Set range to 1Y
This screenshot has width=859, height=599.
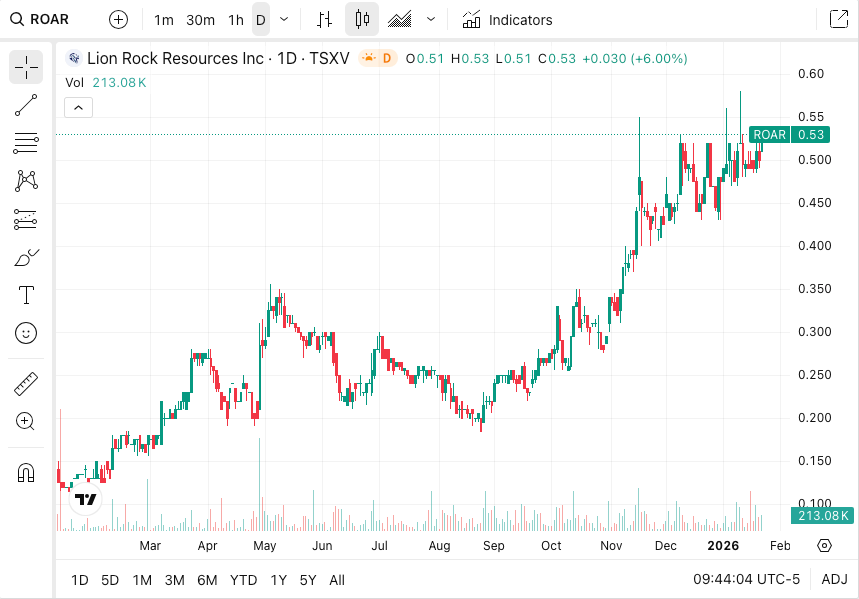[x=279, y=580]
